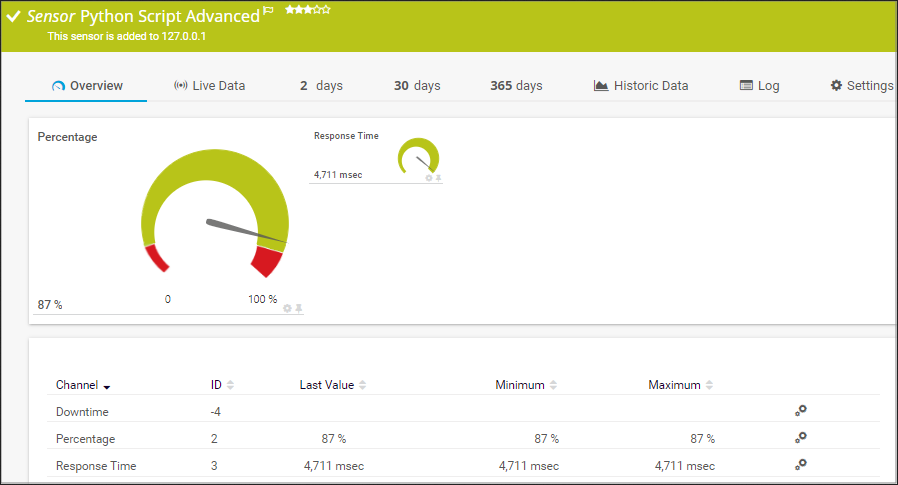Viewport: 898px width, 485px height.
Task: Pin the Percentage gauge with pin icon
Action: tap(298, 308)
